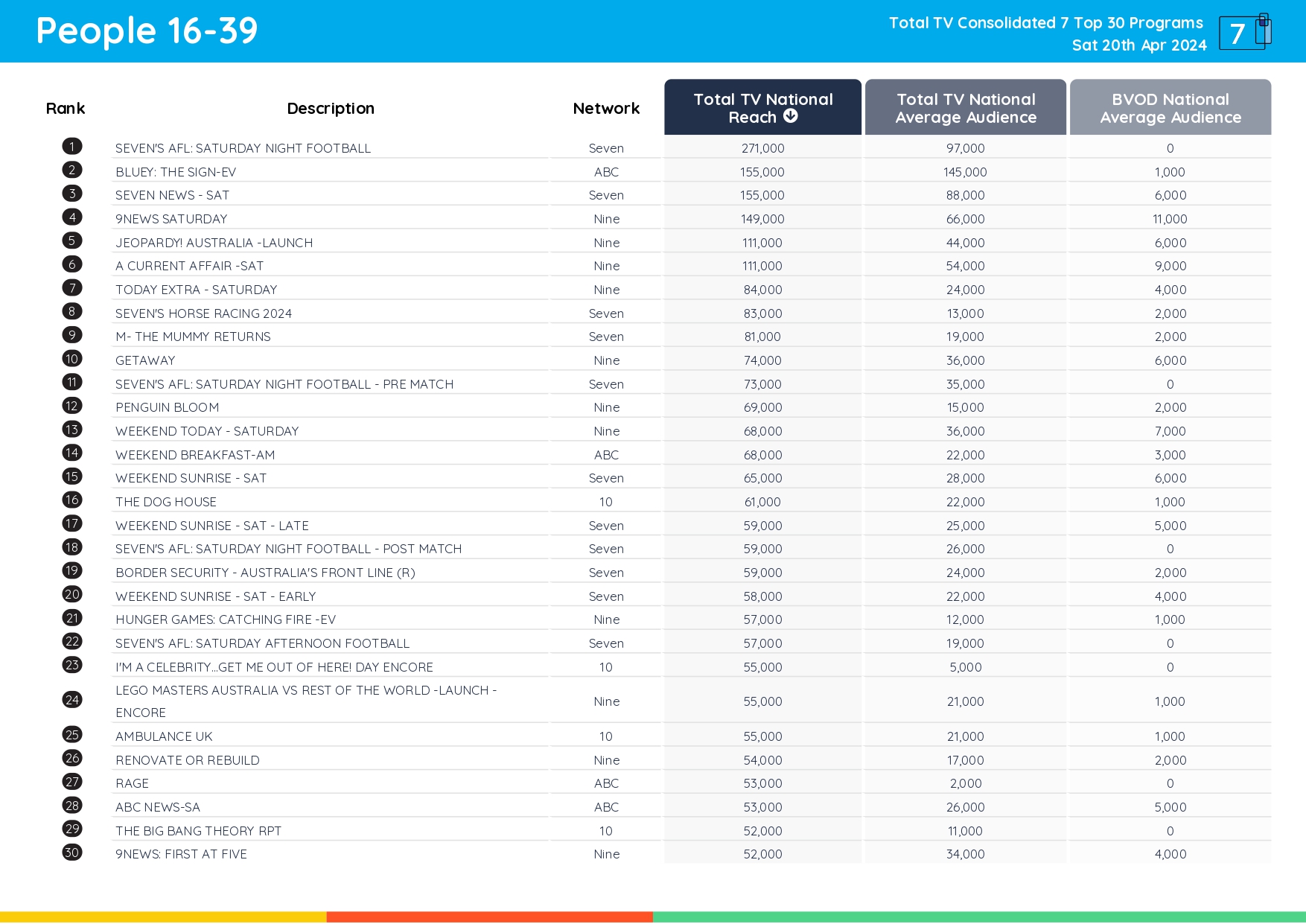Click the 97,000 average audience value
Image resolution: width=1306 pixels, height=924 pixels.
pos(966,149)
